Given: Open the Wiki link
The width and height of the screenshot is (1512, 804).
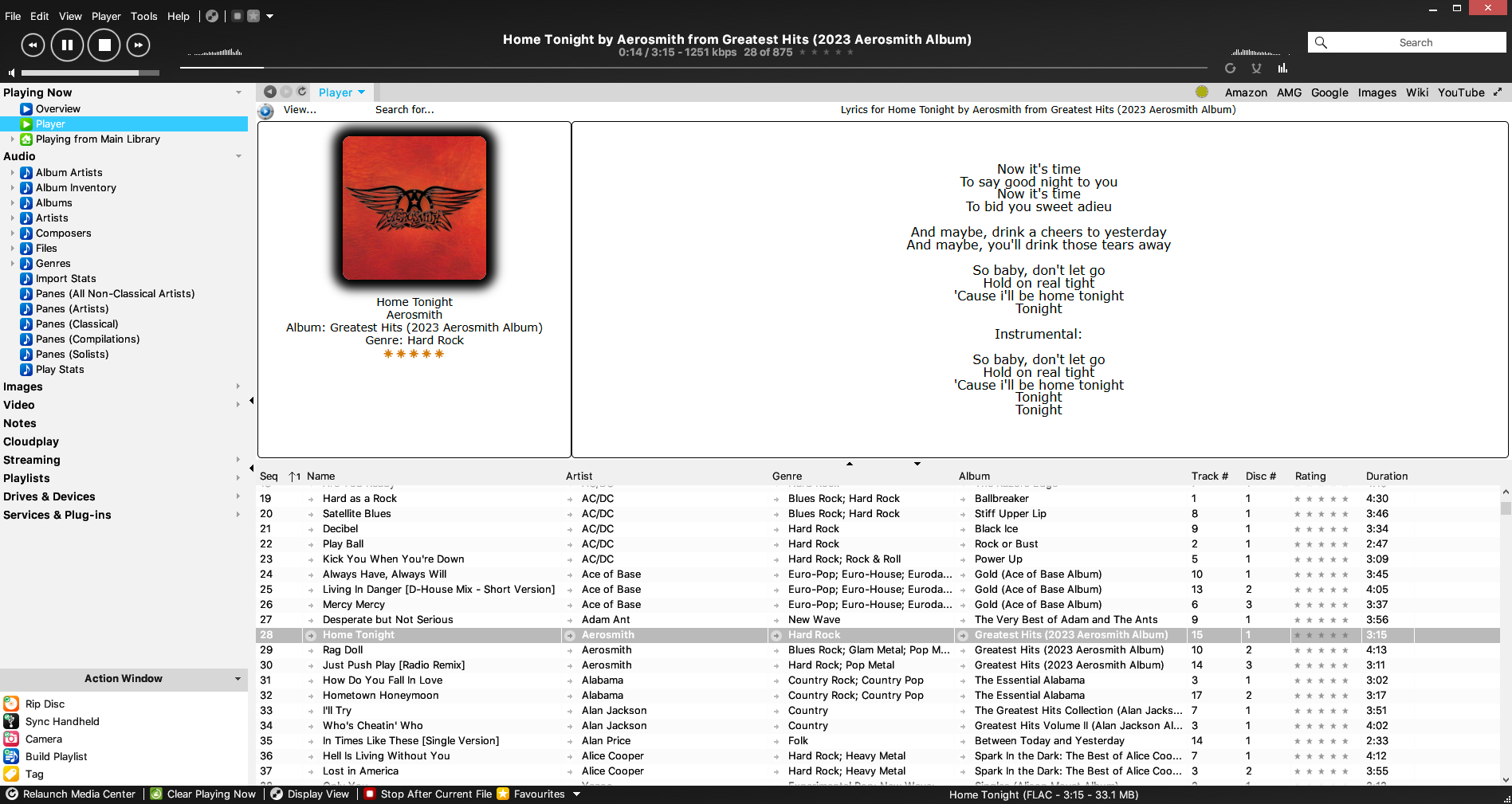Looking at the screenshot, I should click(x=1417, y=92).
